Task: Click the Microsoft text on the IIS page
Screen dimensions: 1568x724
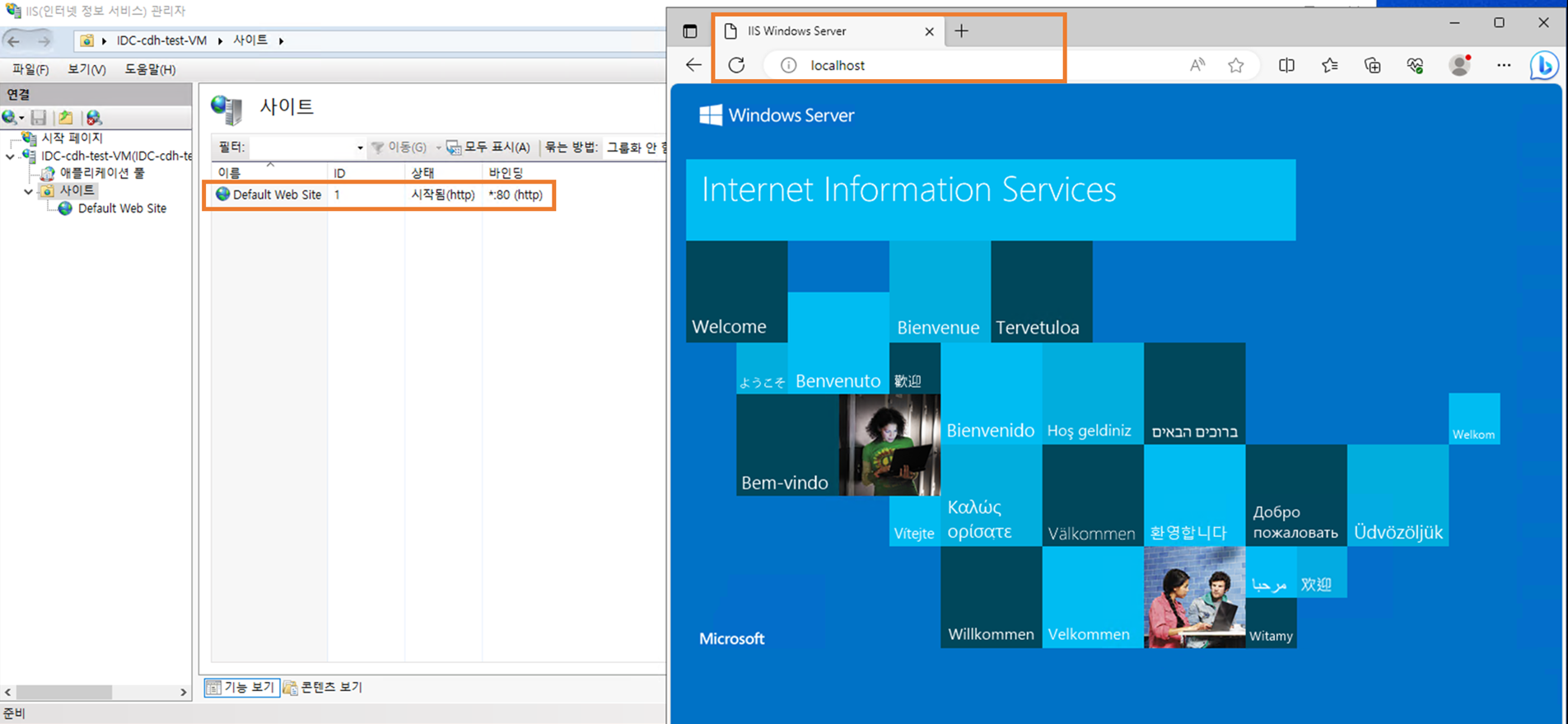Action: pos(731,638)
